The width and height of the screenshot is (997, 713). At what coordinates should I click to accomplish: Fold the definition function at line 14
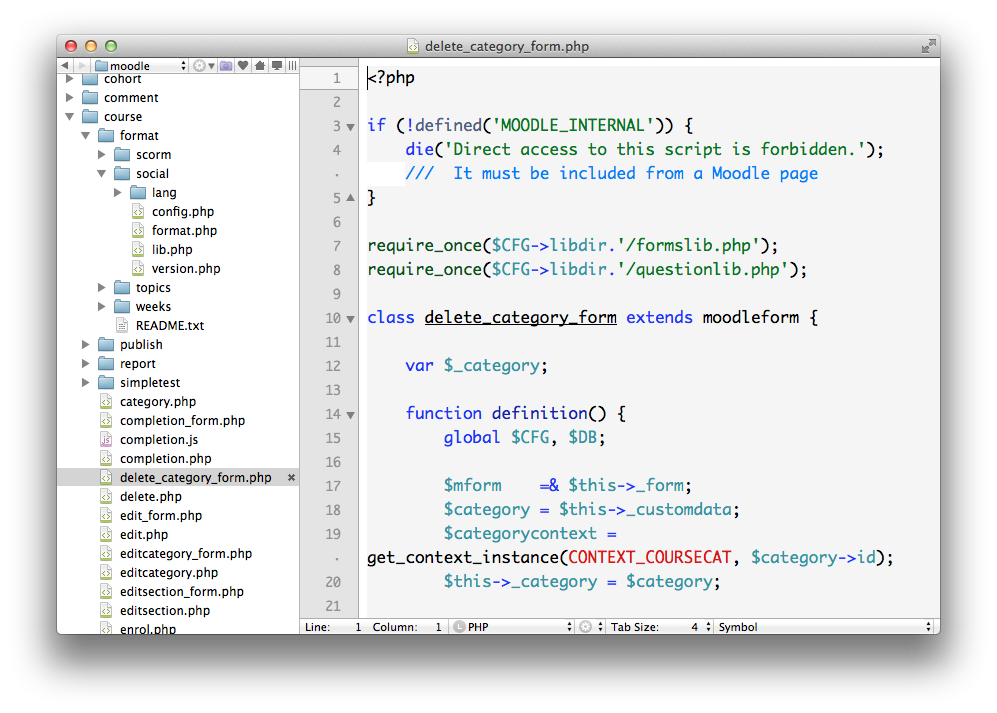[350, 415]
